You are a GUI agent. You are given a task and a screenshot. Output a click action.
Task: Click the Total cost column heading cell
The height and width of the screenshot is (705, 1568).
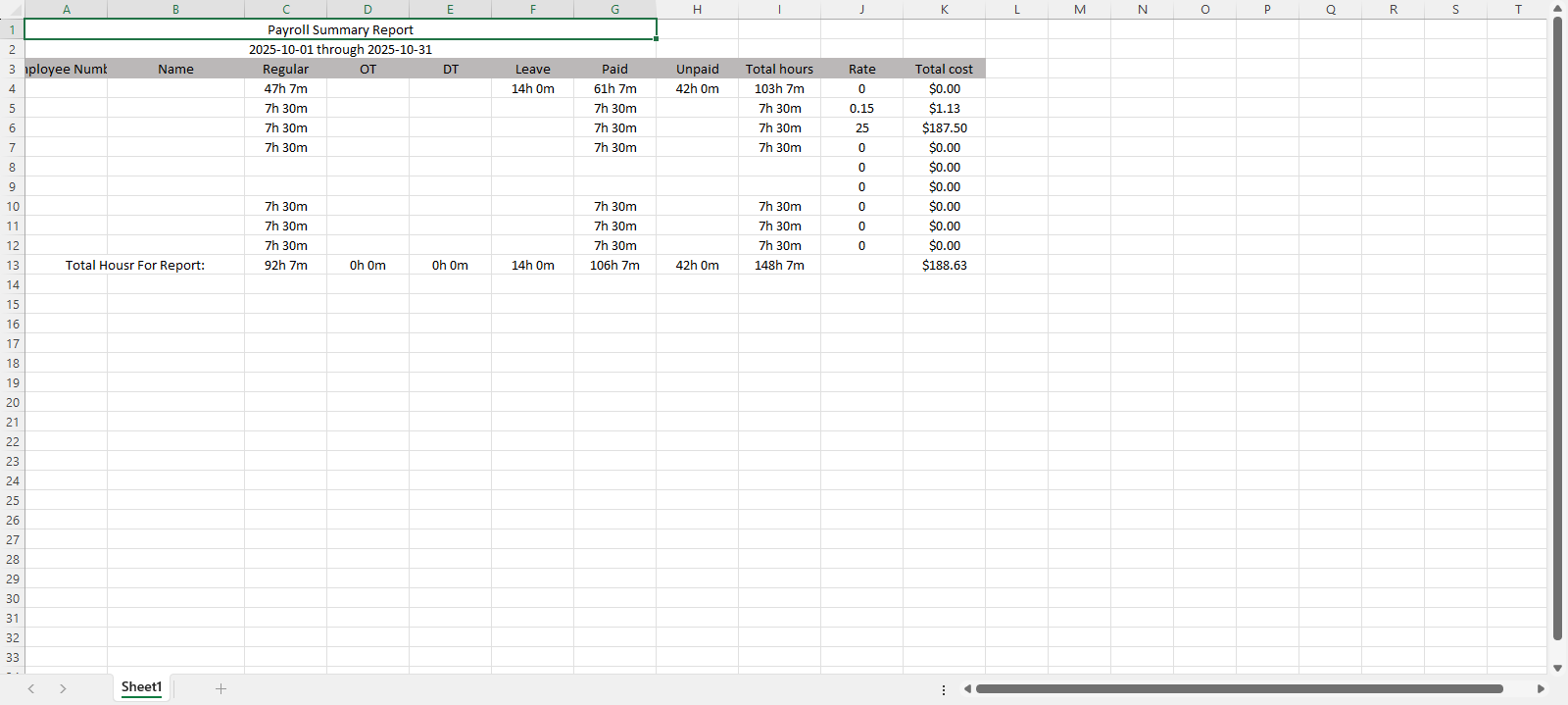pos(944,69)
